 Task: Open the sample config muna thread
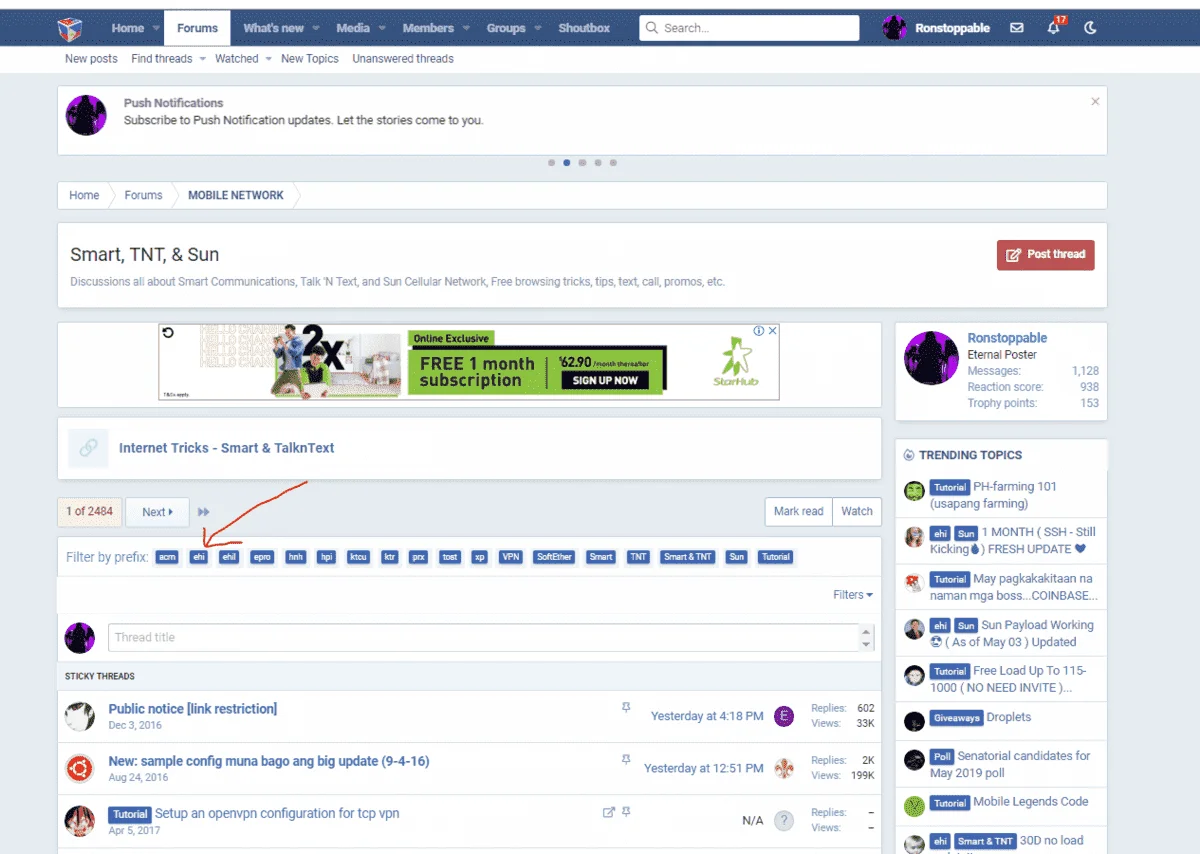(269, 761)
